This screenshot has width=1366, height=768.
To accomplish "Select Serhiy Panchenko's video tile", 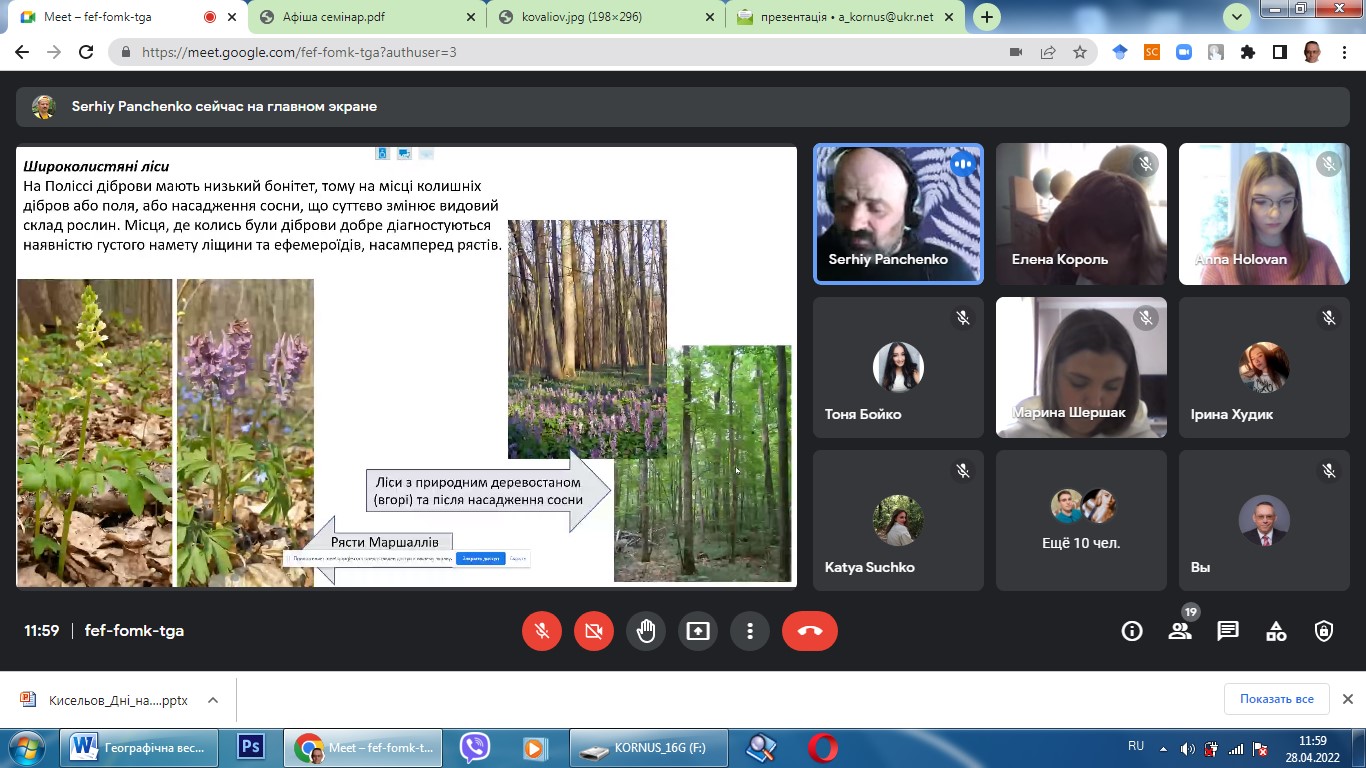I will click(x=898, y=214).
